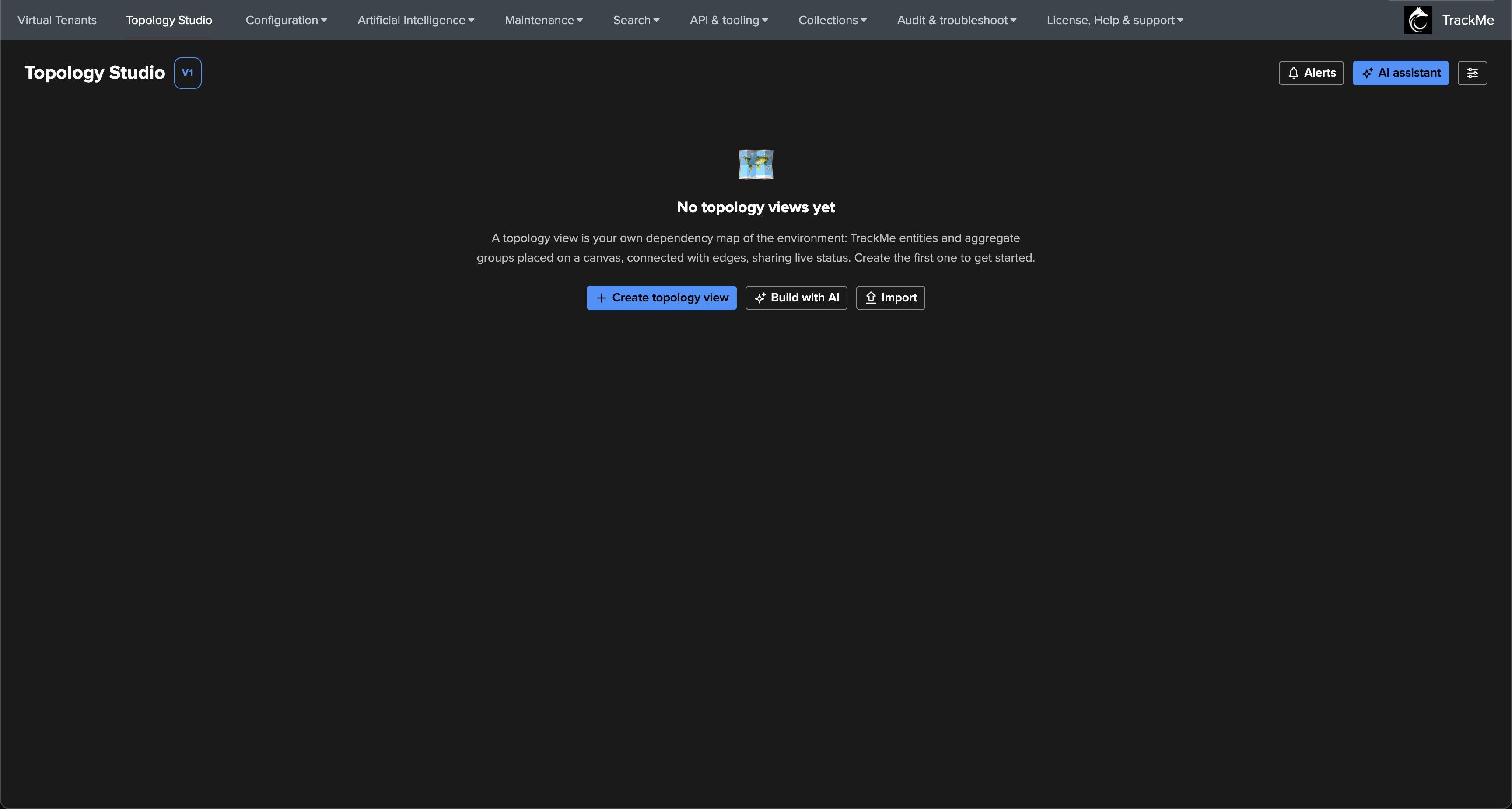The image size is (1512, 809).
Task: Expand the Maintenance menu
Action: (x=543, y=20)
